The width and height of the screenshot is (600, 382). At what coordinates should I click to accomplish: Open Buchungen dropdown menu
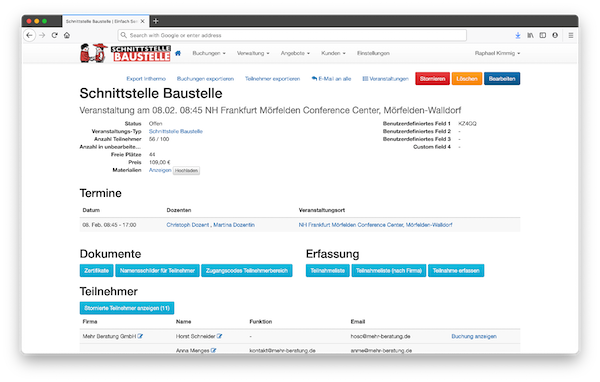pos(209,53)
